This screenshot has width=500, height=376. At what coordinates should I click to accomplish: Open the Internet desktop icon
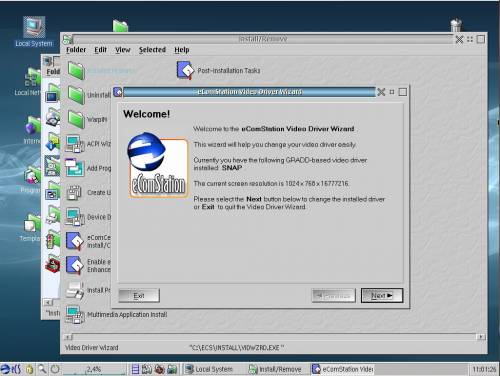[x=33, y=126]
